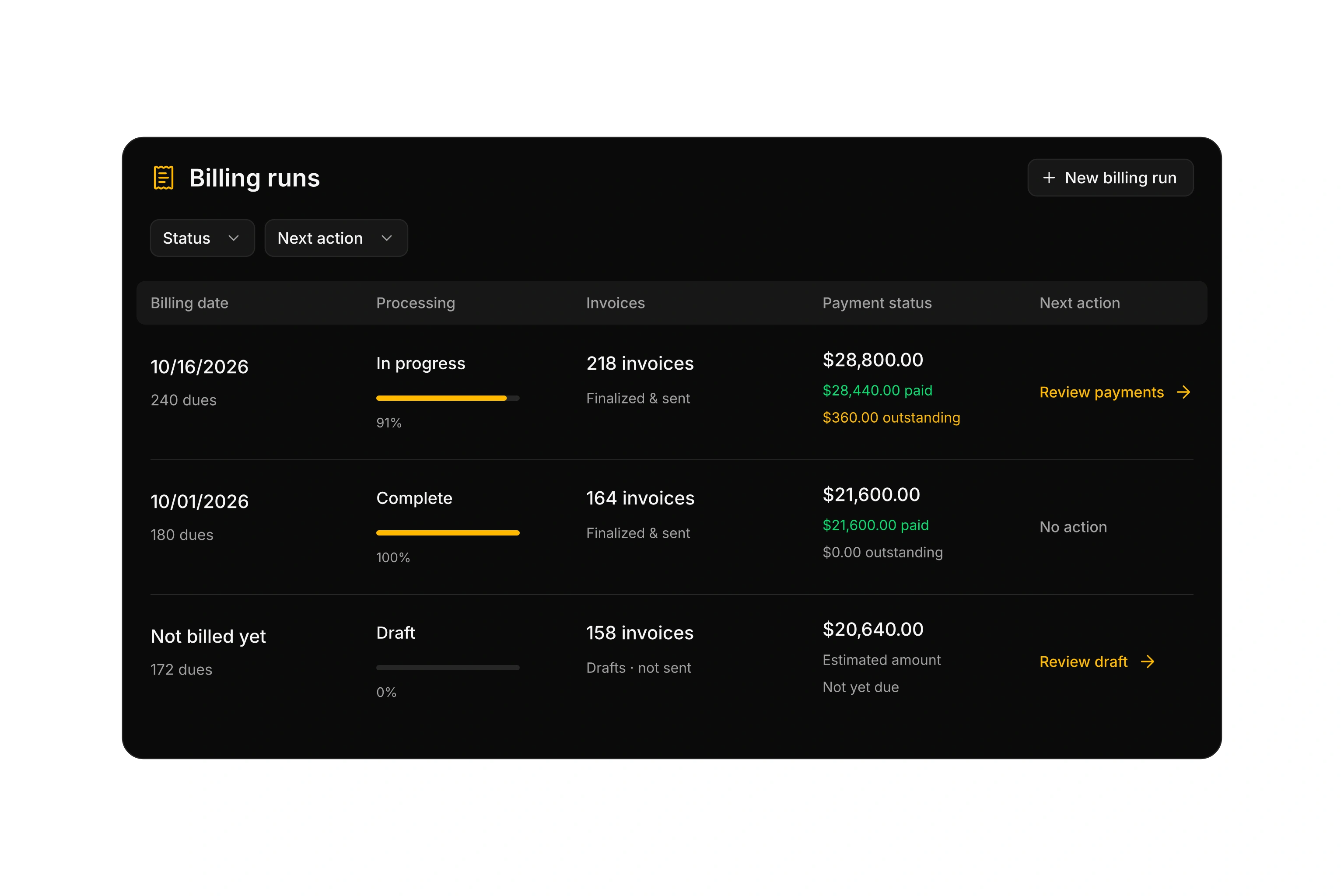
Task: Click the 172 dues text
Action: click(x=181, y=670)
